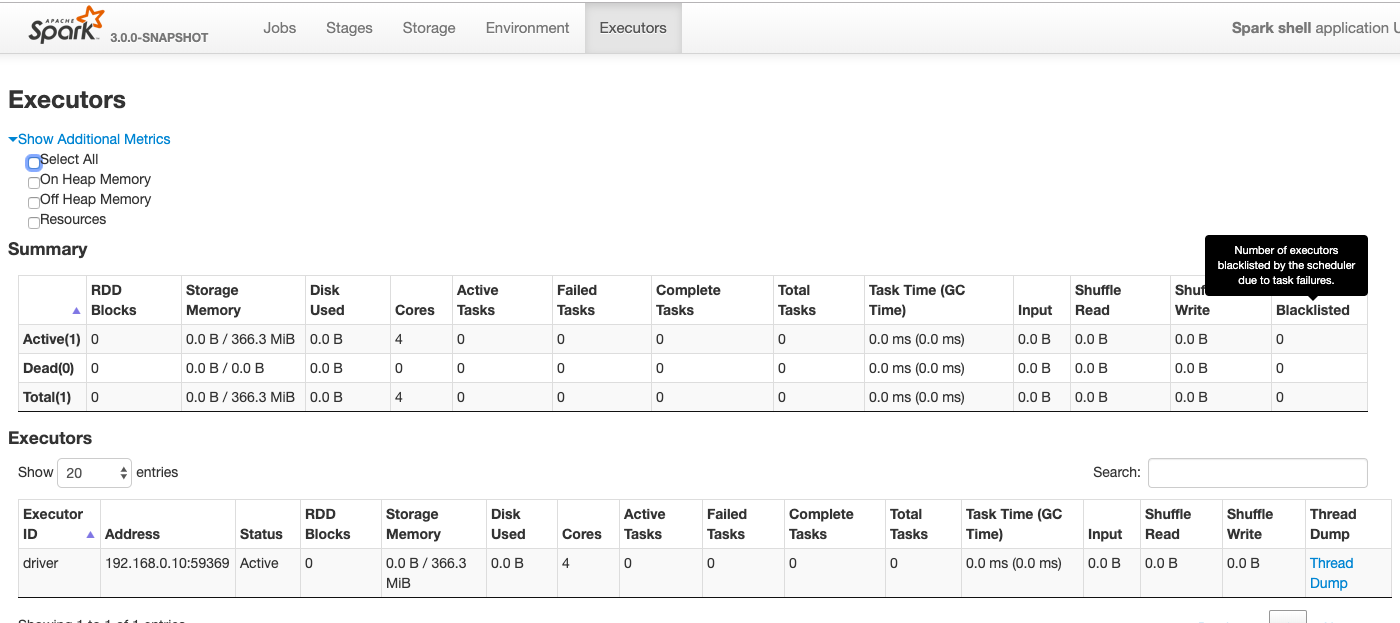The width and height of the screenshot is (1400, 623).
Task: Check the Select All checkbox
Action: pos(34,162)
